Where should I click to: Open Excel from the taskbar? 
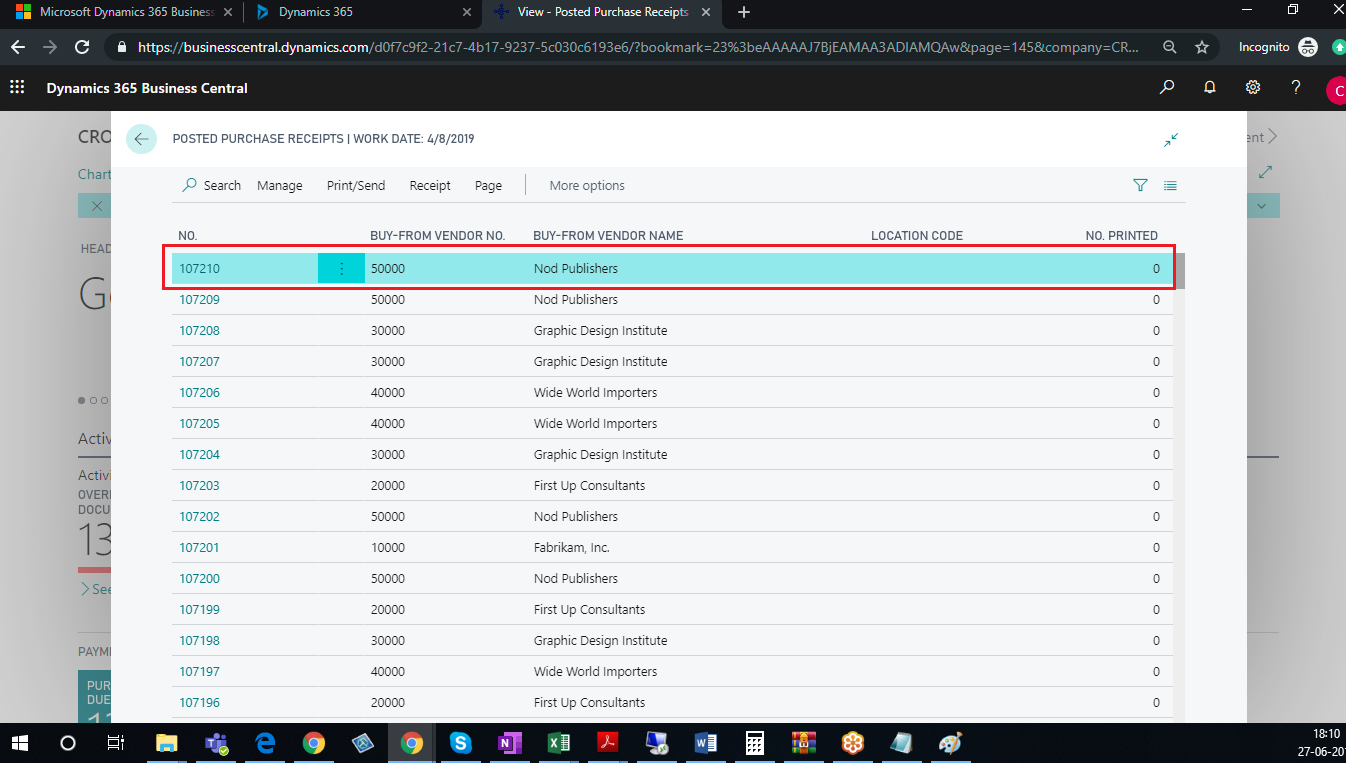click(x=558, y=743)
